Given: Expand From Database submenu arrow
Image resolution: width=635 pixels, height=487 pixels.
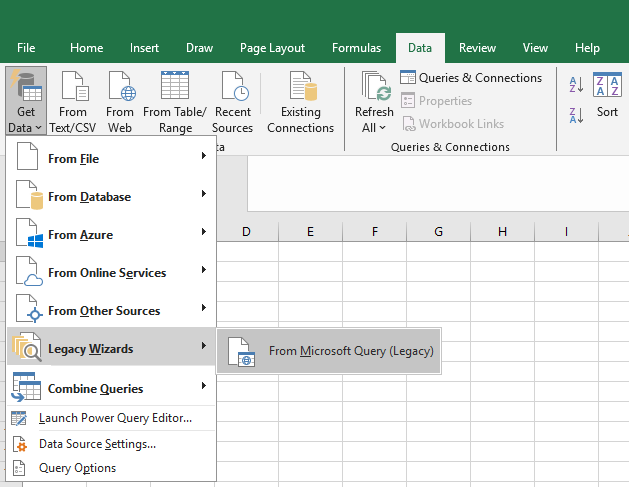Looking at the screenshot, I should point(204,194).
